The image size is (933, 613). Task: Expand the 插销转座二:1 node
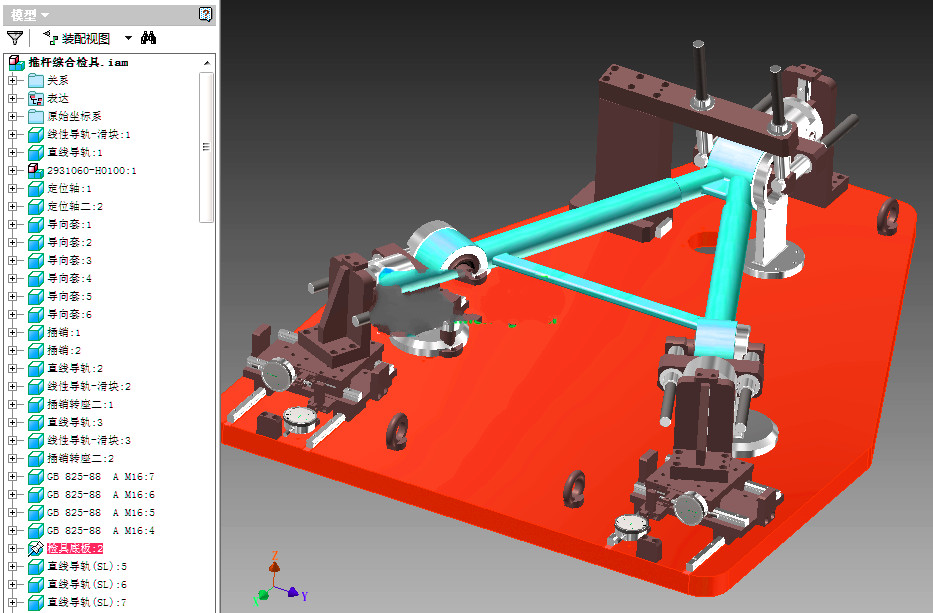12,404
